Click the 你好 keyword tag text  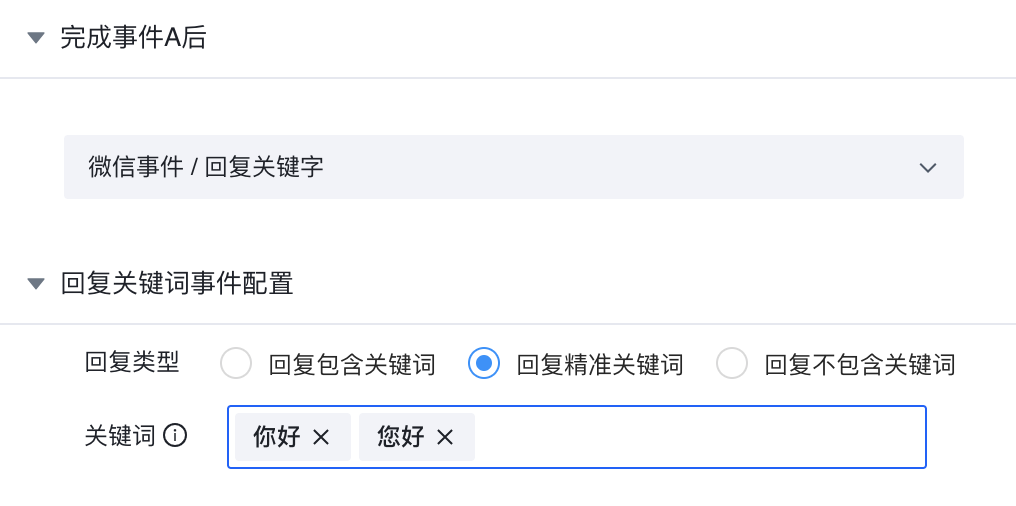tap(277, 437)
